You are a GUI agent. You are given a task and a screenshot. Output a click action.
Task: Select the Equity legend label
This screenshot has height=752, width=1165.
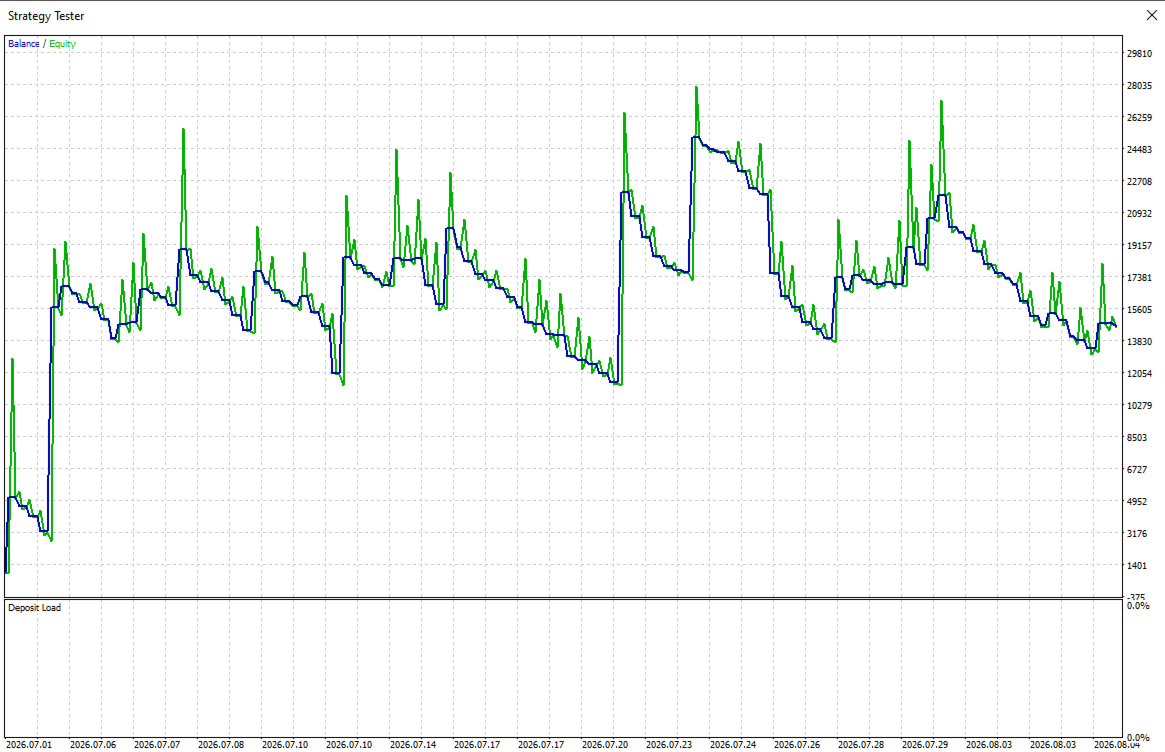(x=62, y=44)
